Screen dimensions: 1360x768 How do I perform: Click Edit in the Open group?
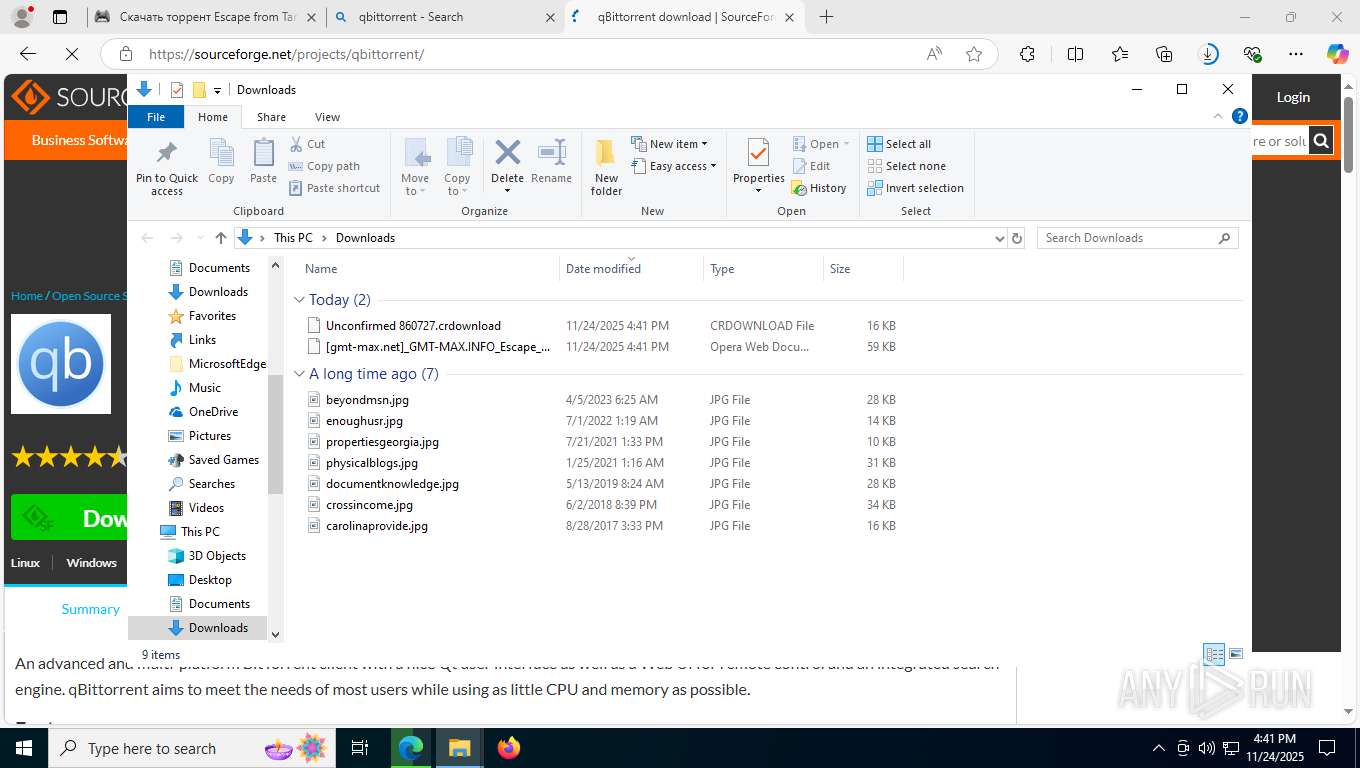pyautogui.click(x=811, y=166)
